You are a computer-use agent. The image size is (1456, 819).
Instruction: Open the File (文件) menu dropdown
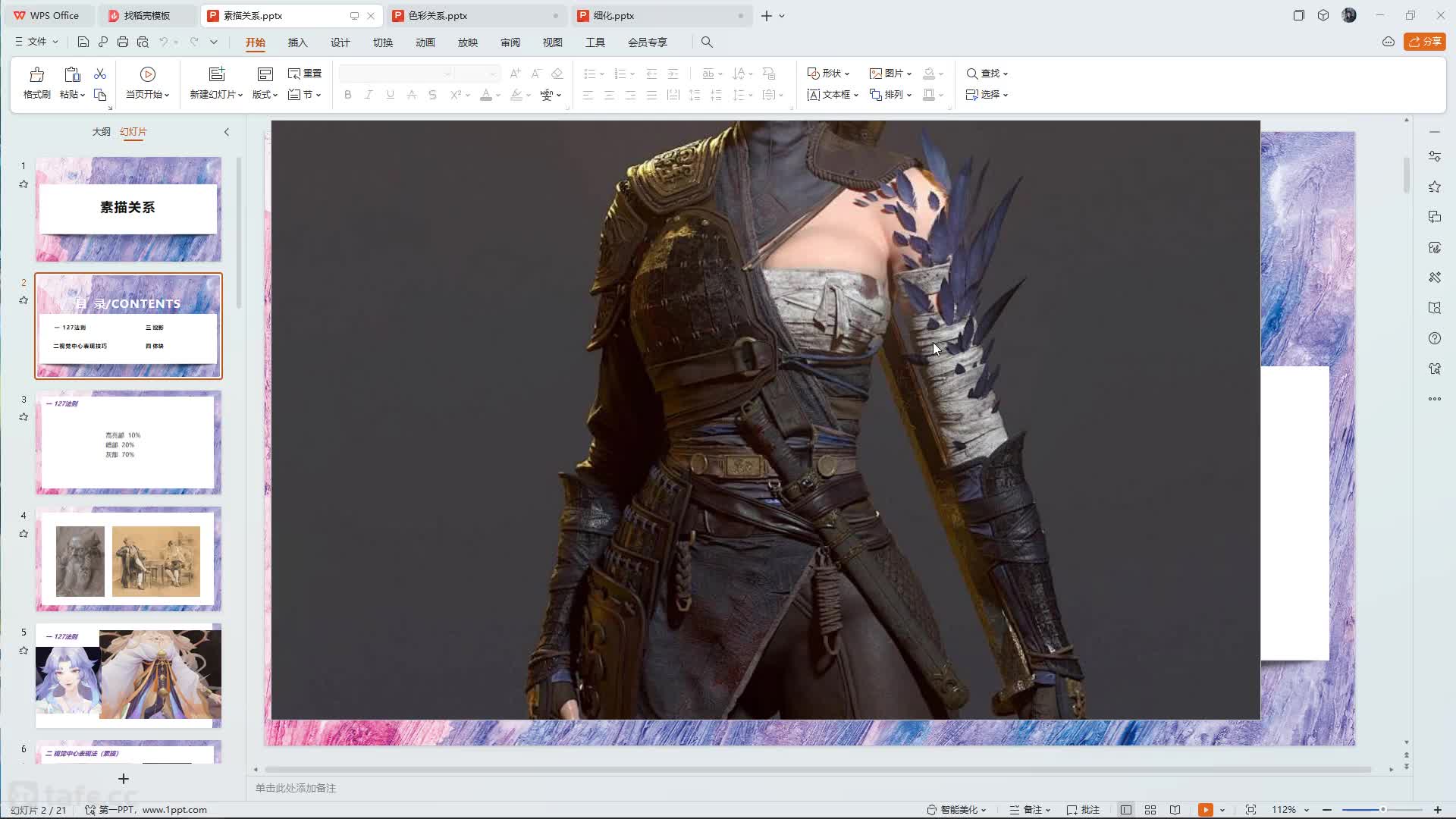[x=36, y=42]
